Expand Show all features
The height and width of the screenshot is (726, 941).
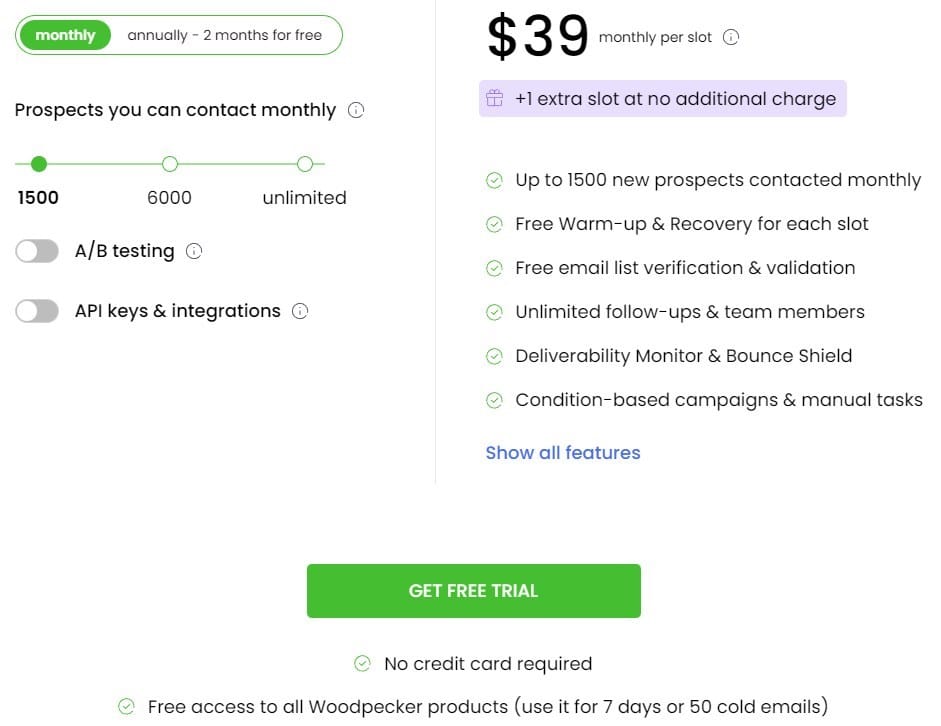pos(563,452)
